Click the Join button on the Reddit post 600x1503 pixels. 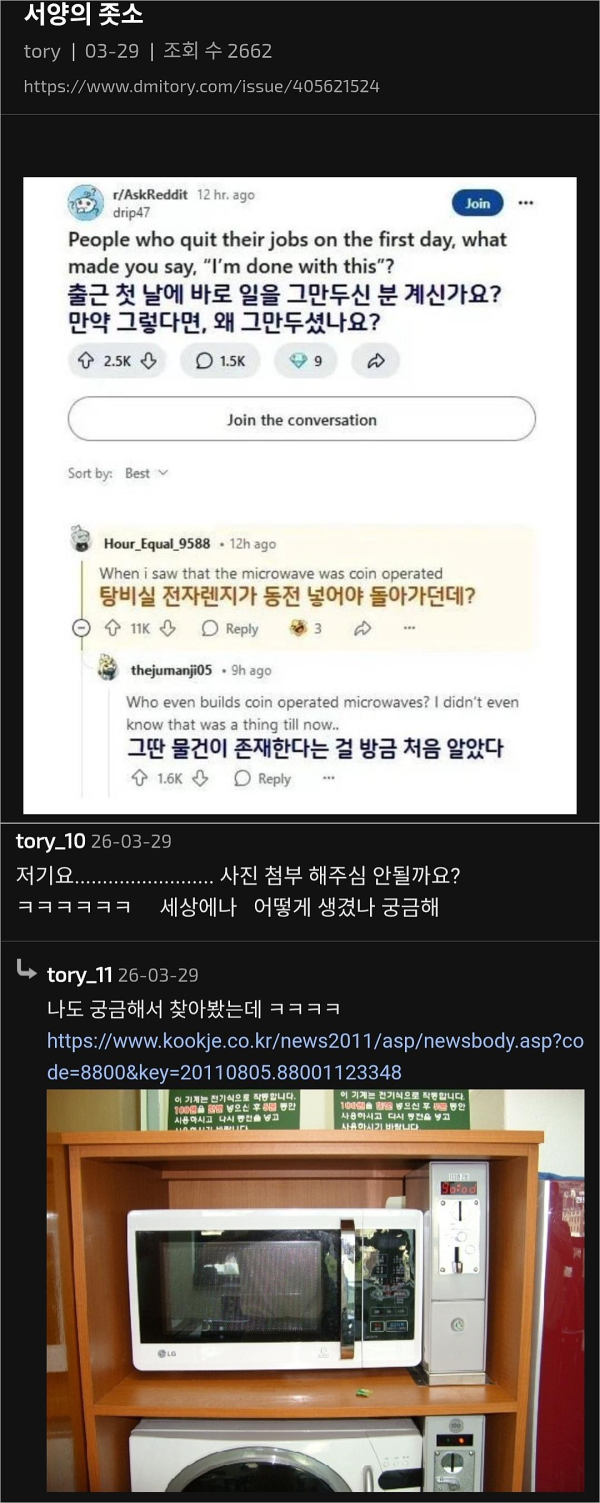coord(478,203)
